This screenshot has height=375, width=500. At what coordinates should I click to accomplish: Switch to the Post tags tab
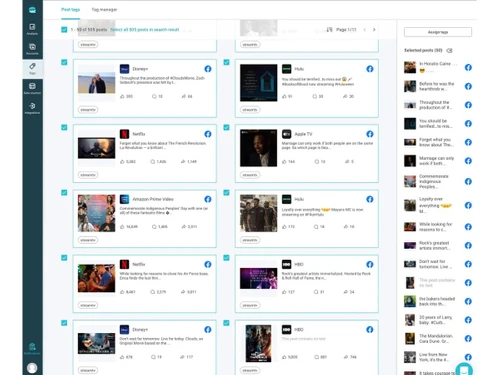(x=70, y=10)
